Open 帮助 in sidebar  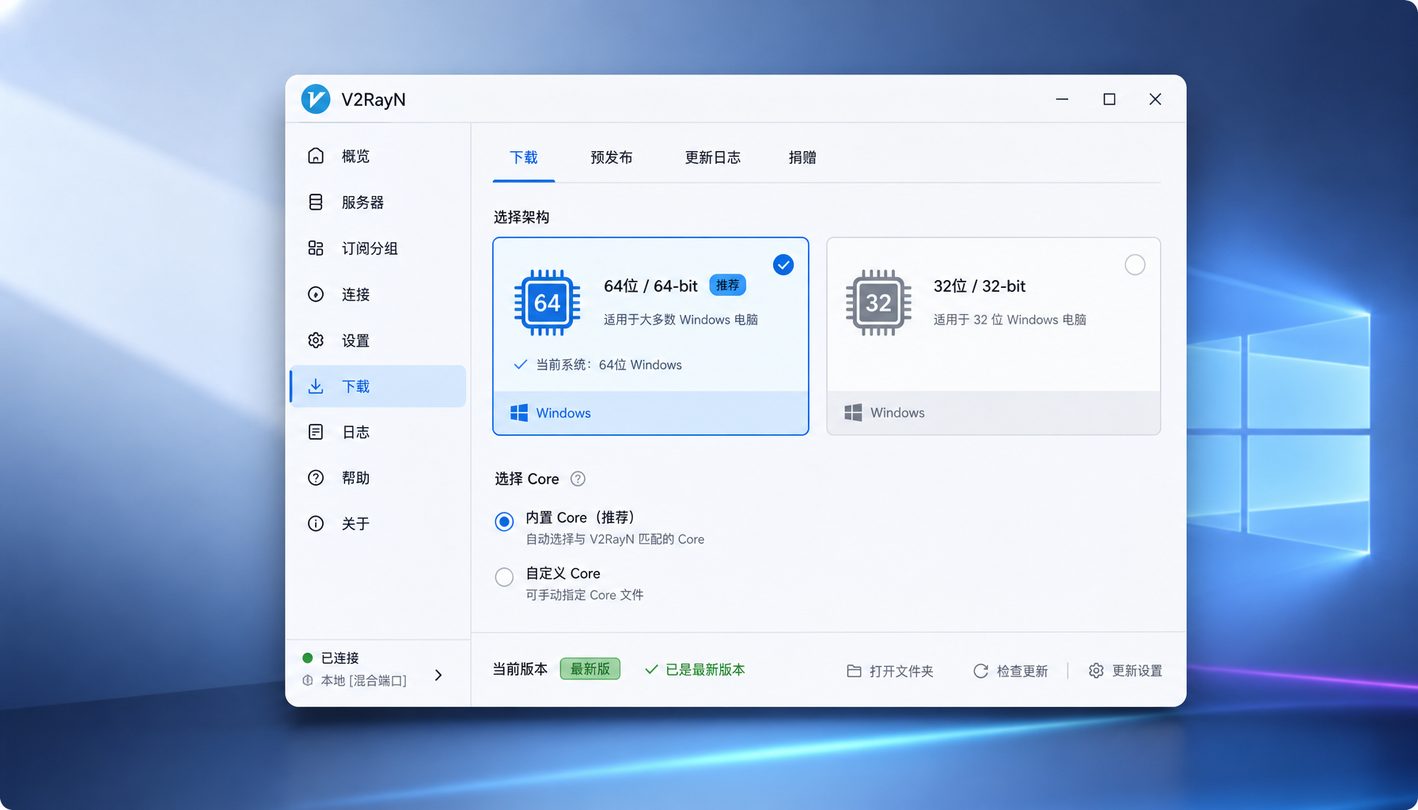pos(378,478)
